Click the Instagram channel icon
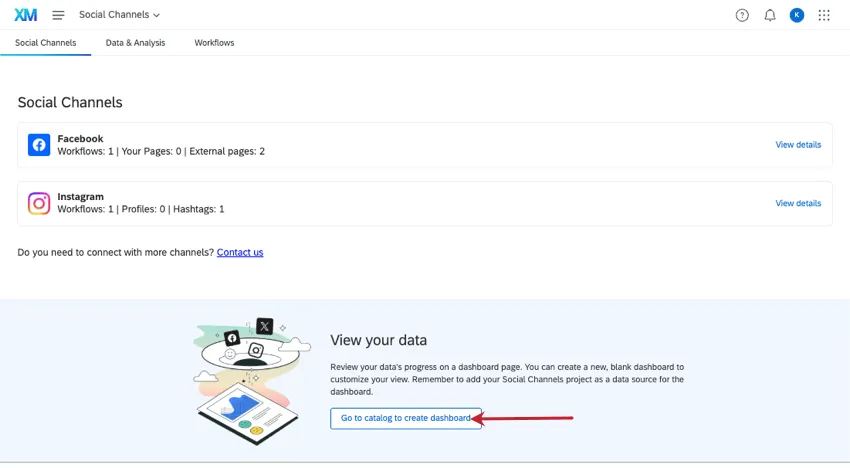Image resolution: width=850 pixels, height=468 pixels. pos(39,204)
